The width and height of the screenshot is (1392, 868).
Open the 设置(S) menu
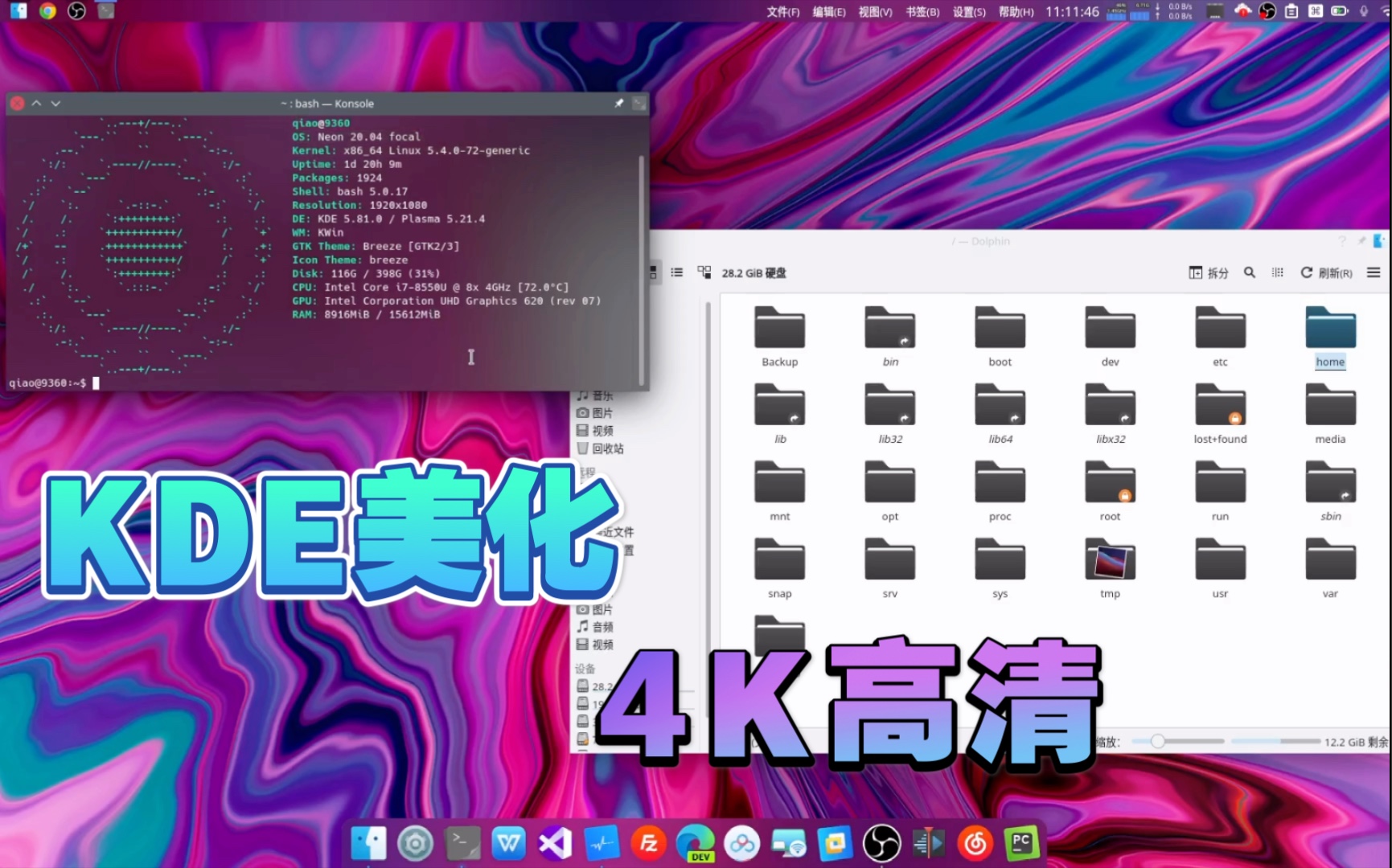969,11
